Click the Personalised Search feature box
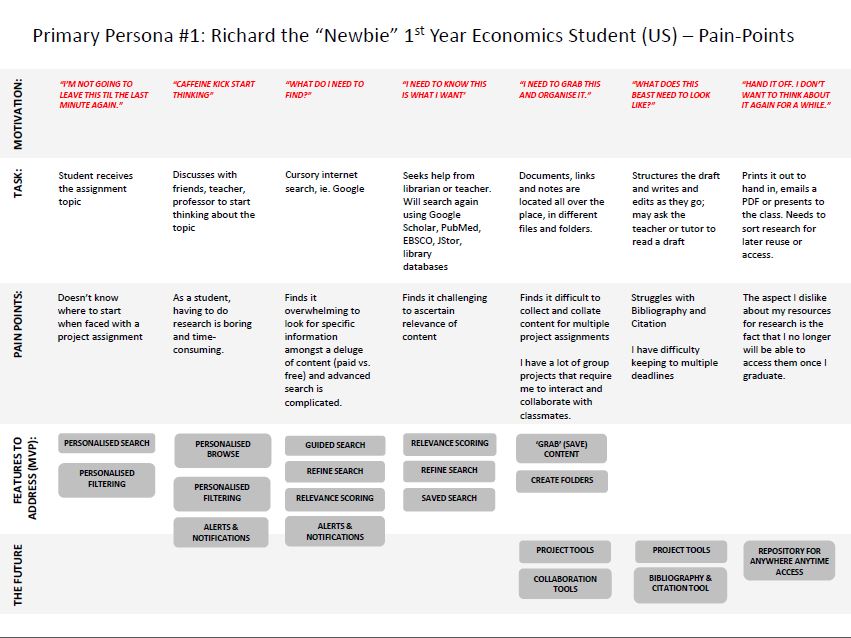This screenshot has height=638, width=851. point(106,443)
